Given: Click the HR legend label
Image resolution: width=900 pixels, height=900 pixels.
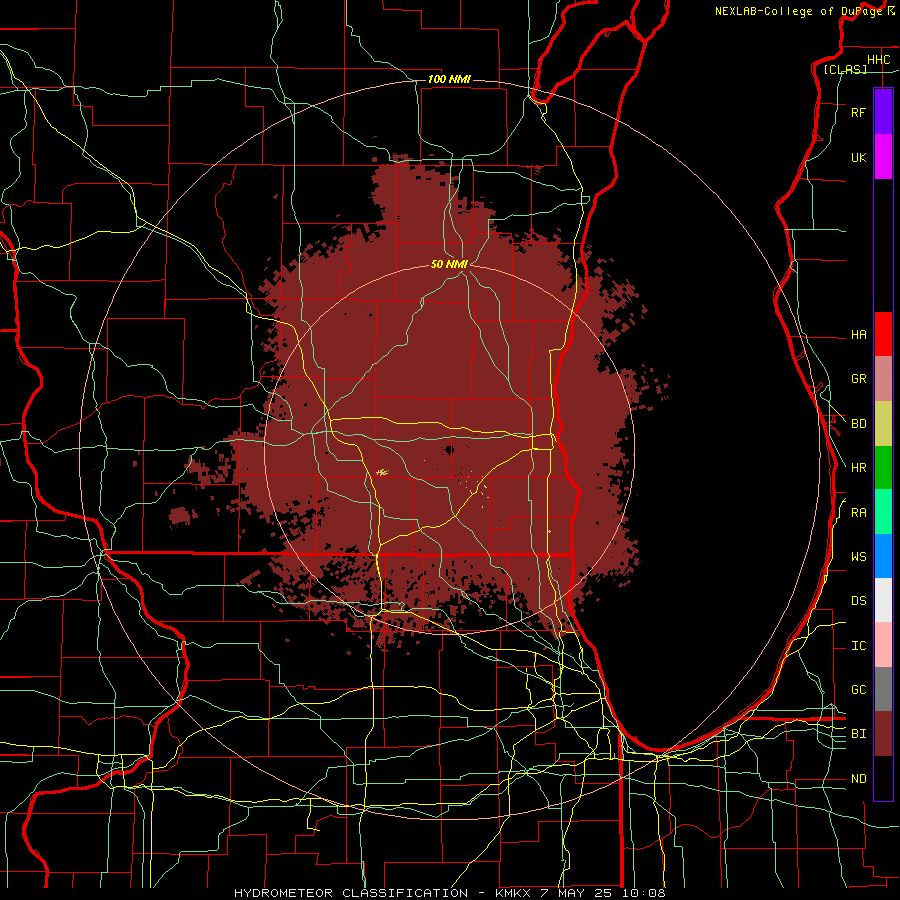Looking at the screenshot, I should click(858, 468).
